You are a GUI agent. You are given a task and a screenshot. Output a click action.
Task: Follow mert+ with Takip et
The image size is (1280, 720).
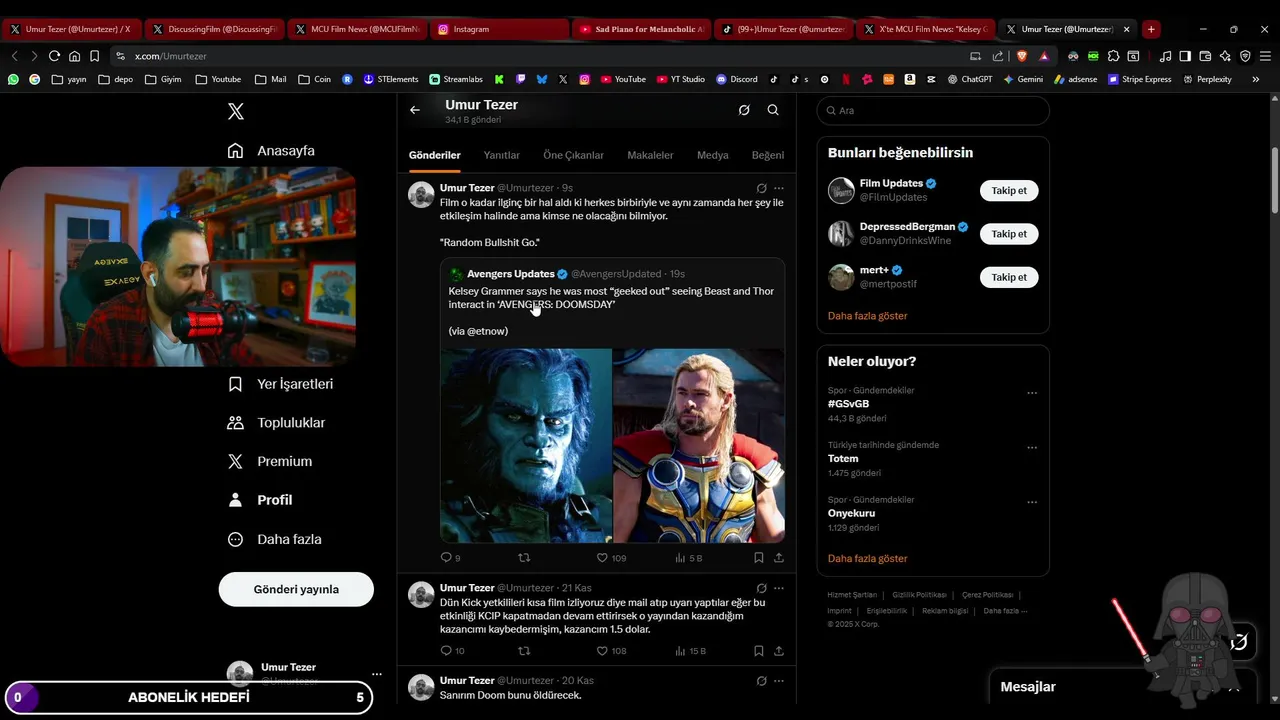(1009, 277)
